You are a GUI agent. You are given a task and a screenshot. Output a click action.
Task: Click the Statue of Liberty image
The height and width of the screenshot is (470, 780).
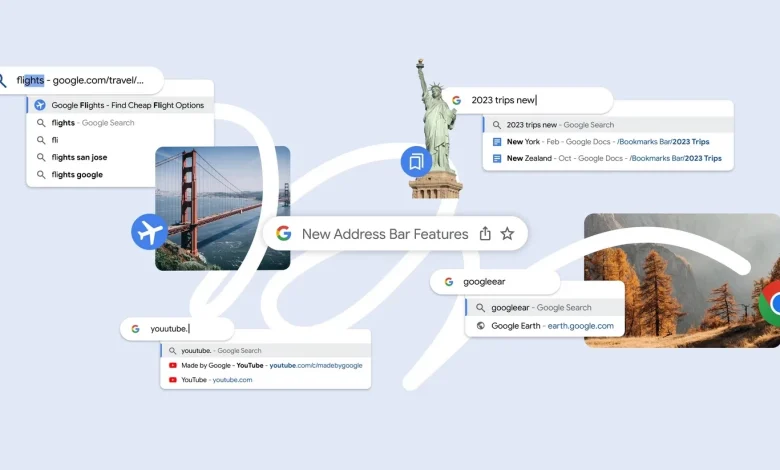(436, 128)
